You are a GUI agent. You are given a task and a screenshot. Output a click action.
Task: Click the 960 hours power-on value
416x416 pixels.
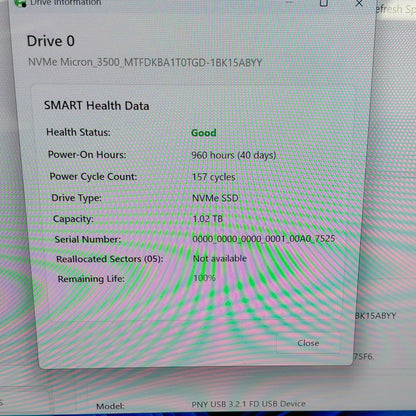click(x=234, y=155)
